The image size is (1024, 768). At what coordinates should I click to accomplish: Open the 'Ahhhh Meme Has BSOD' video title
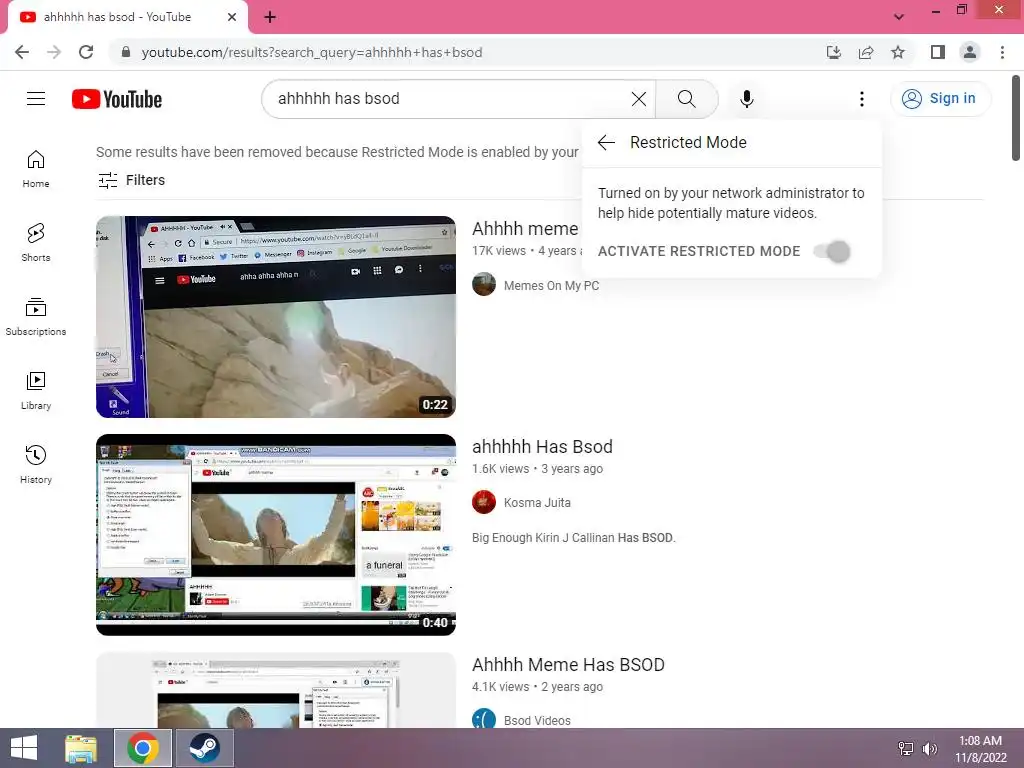click(x=568, y=665)
